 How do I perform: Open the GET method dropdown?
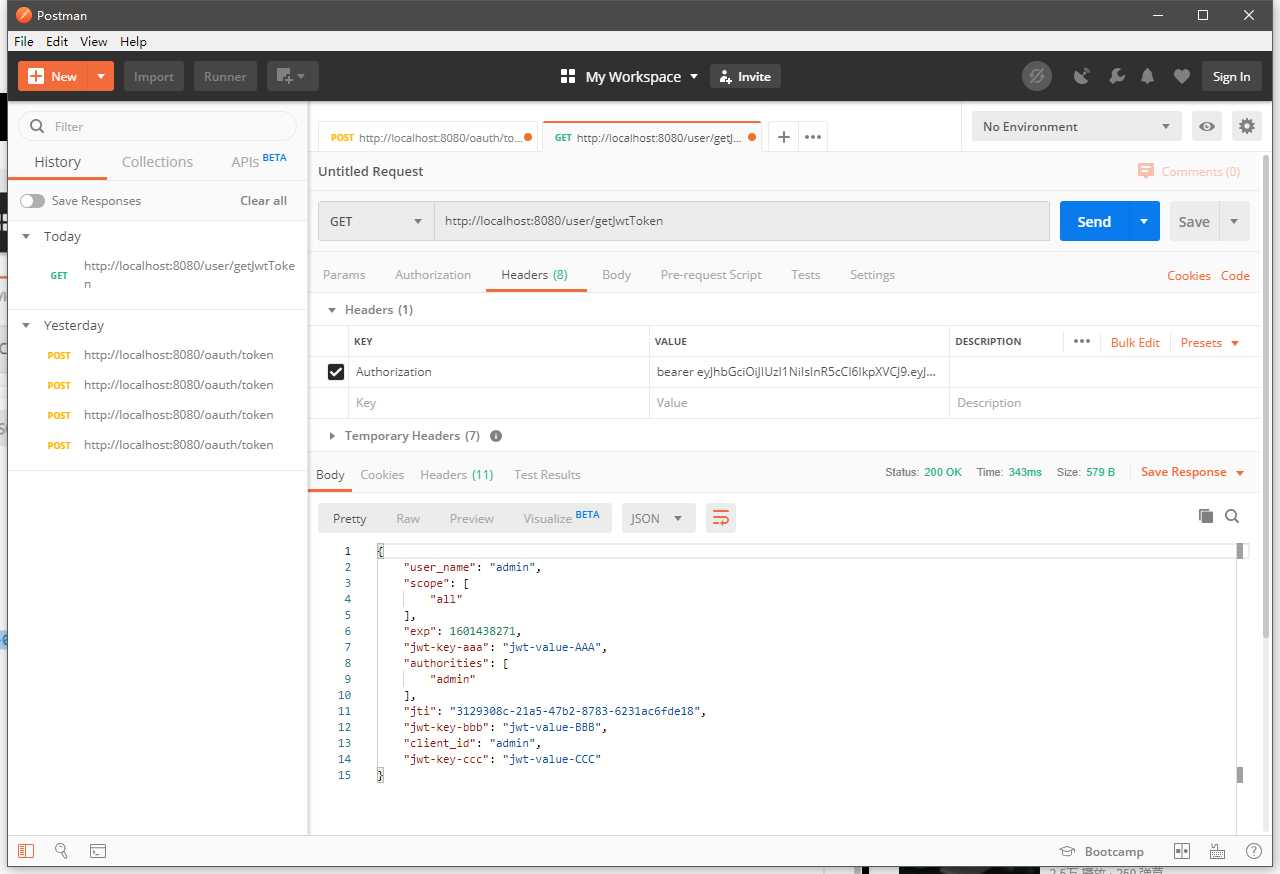(x=376, y=221)
